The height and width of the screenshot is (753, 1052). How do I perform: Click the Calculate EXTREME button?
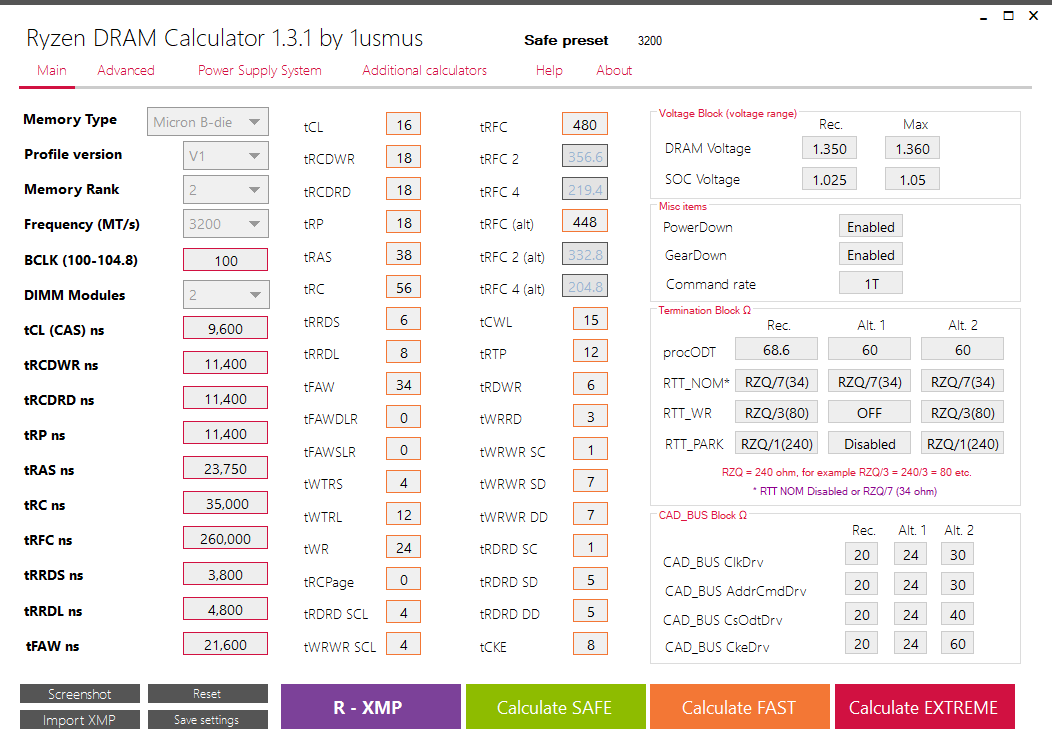point(925,707)
